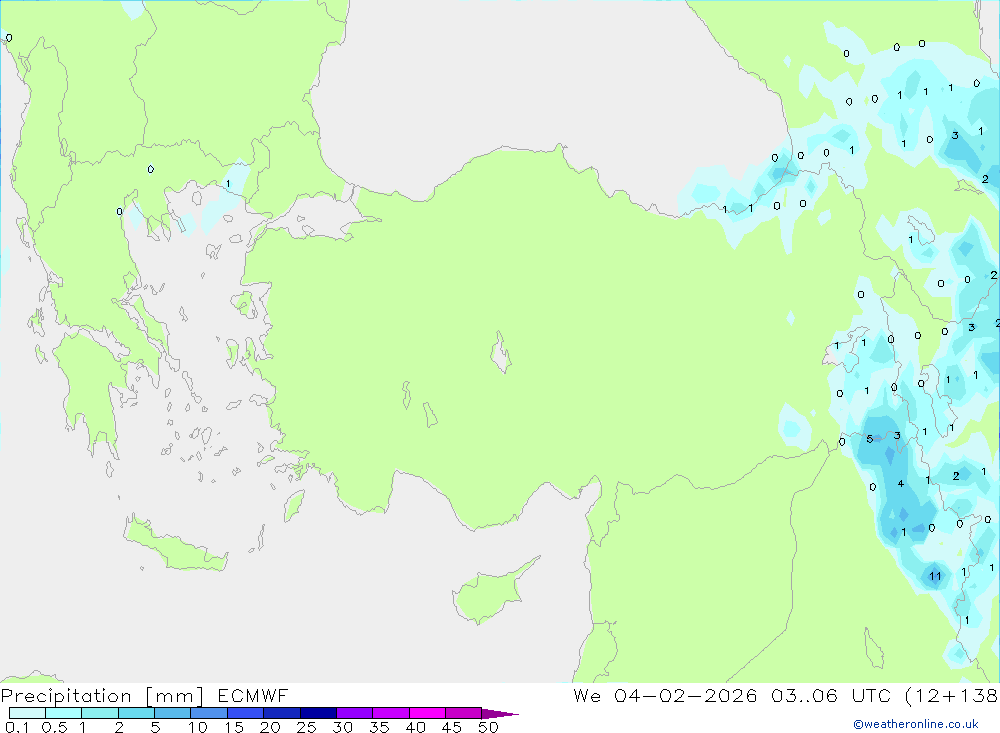Click the 45–50 mm legend color swatch
Screen dimensions: 1000x733
tap(464, 713)
